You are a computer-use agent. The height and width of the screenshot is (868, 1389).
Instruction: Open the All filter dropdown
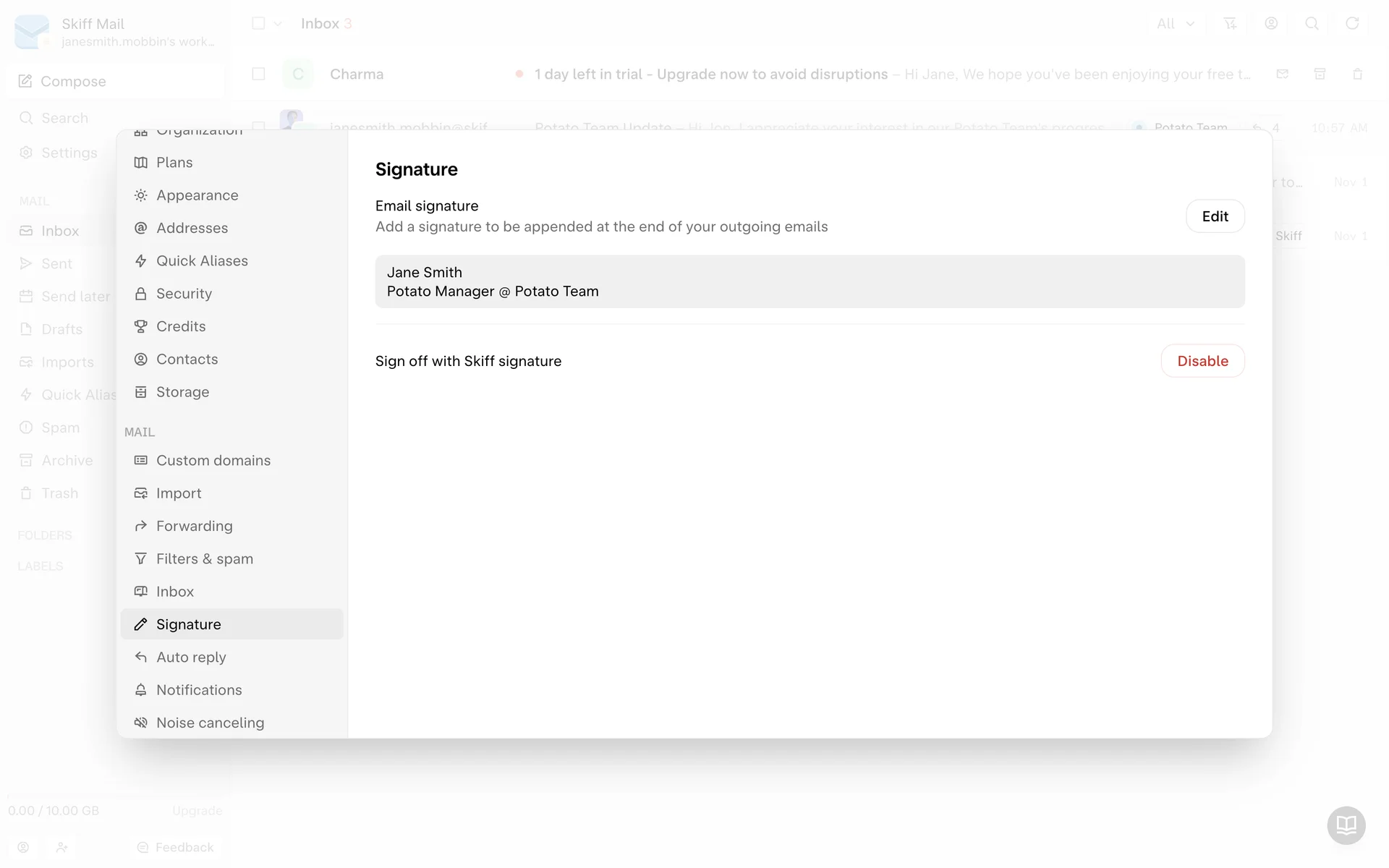(1175, 24)
